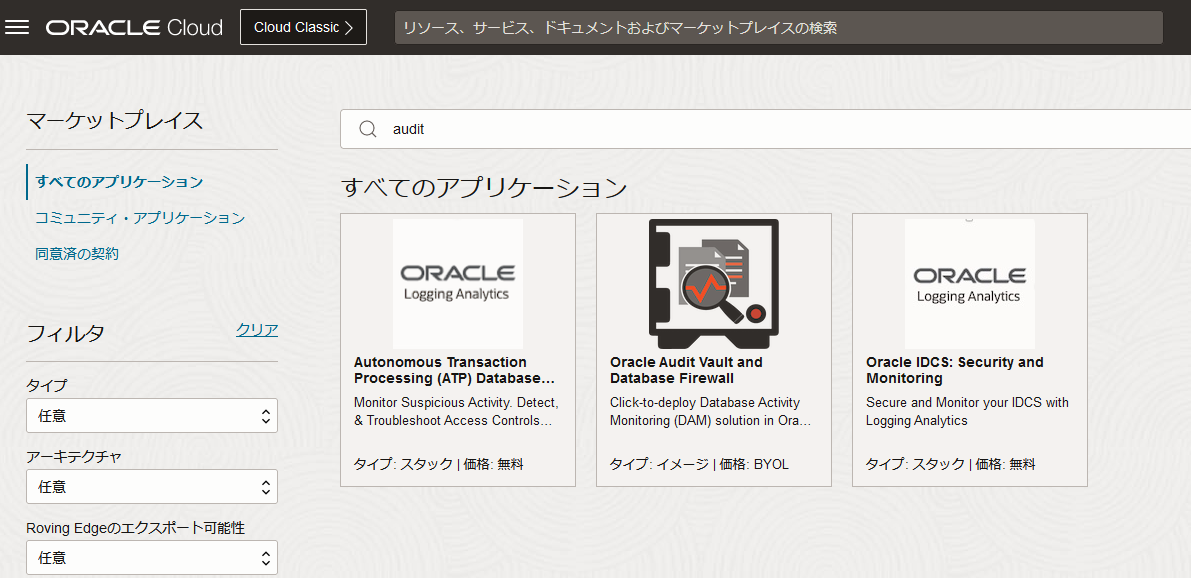Click the Oracle Cloud logo
This screenshot has height=578, width=1191.
point(134,27)
